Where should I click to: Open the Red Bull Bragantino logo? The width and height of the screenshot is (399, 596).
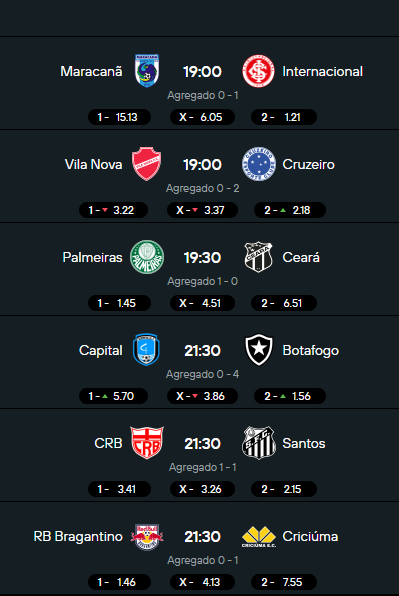coord(147,536)
